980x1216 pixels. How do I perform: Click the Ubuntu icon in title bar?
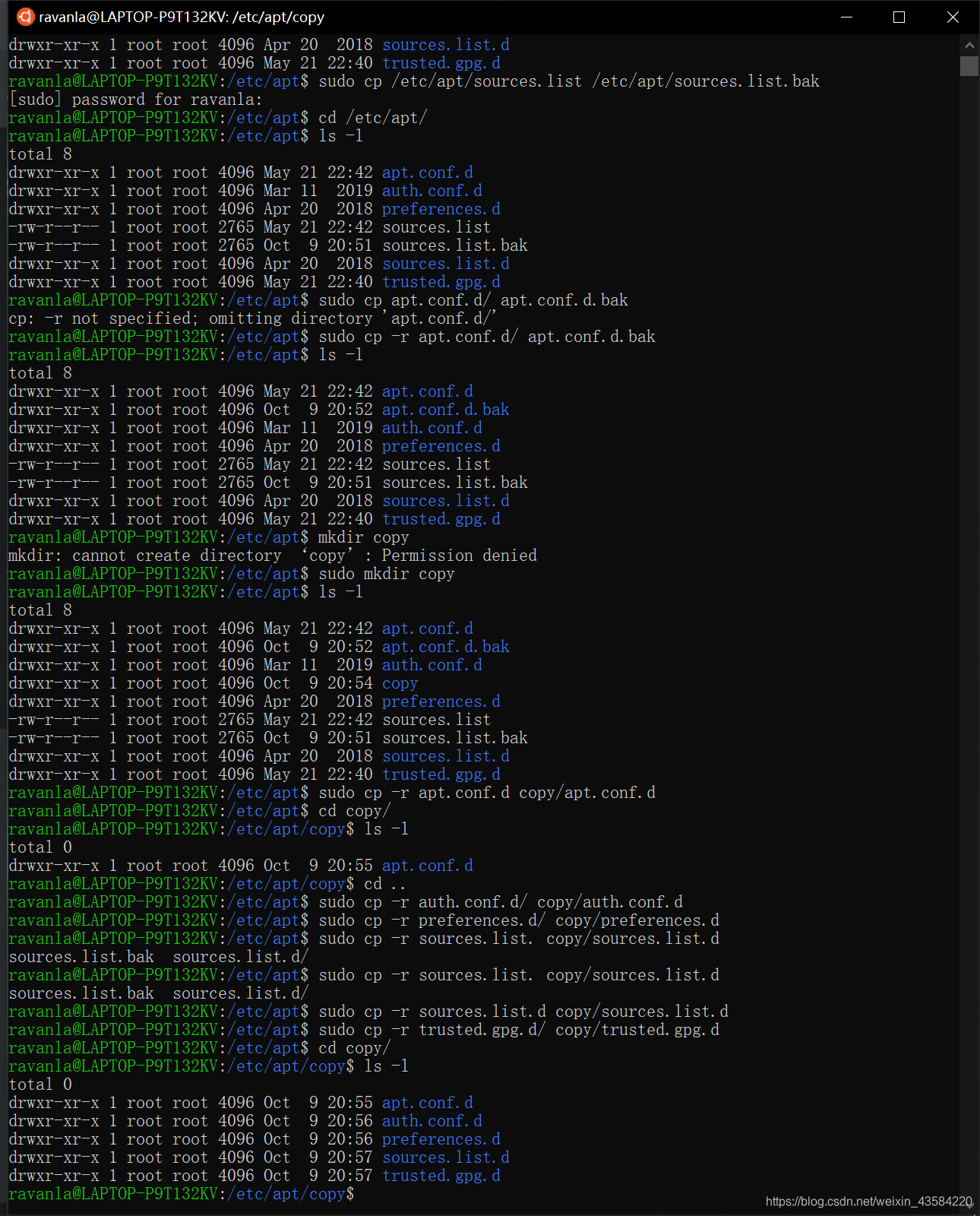25,17
